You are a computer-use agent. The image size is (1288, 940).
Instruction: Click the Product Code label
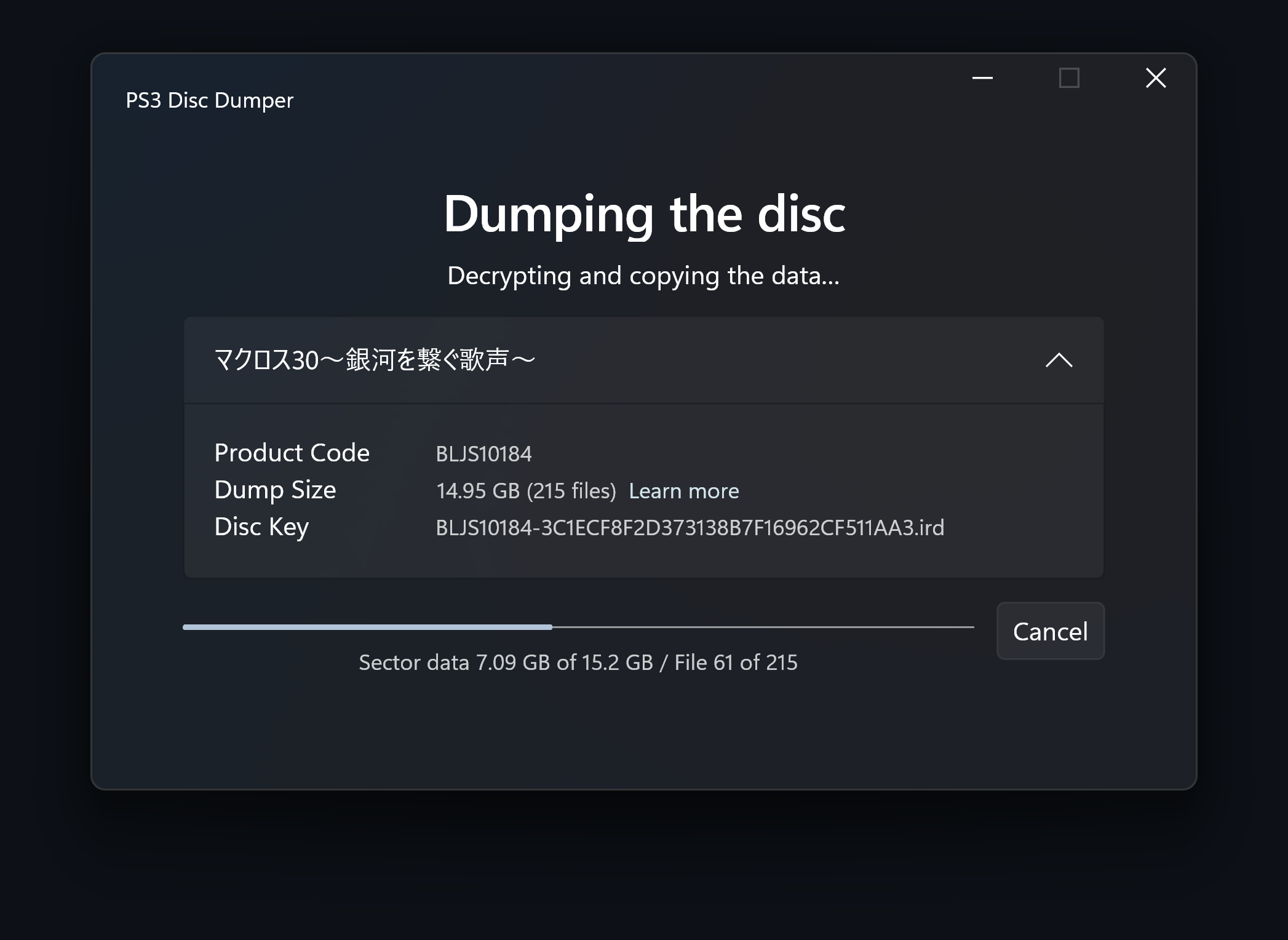click(x=292, y=453)
